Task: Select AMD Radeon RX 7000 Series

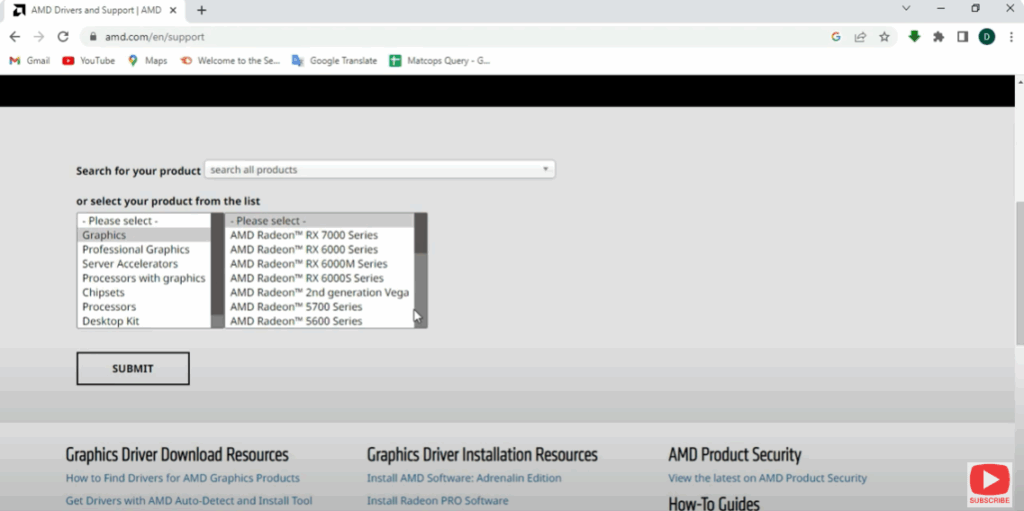Action: tap(319, 235)
